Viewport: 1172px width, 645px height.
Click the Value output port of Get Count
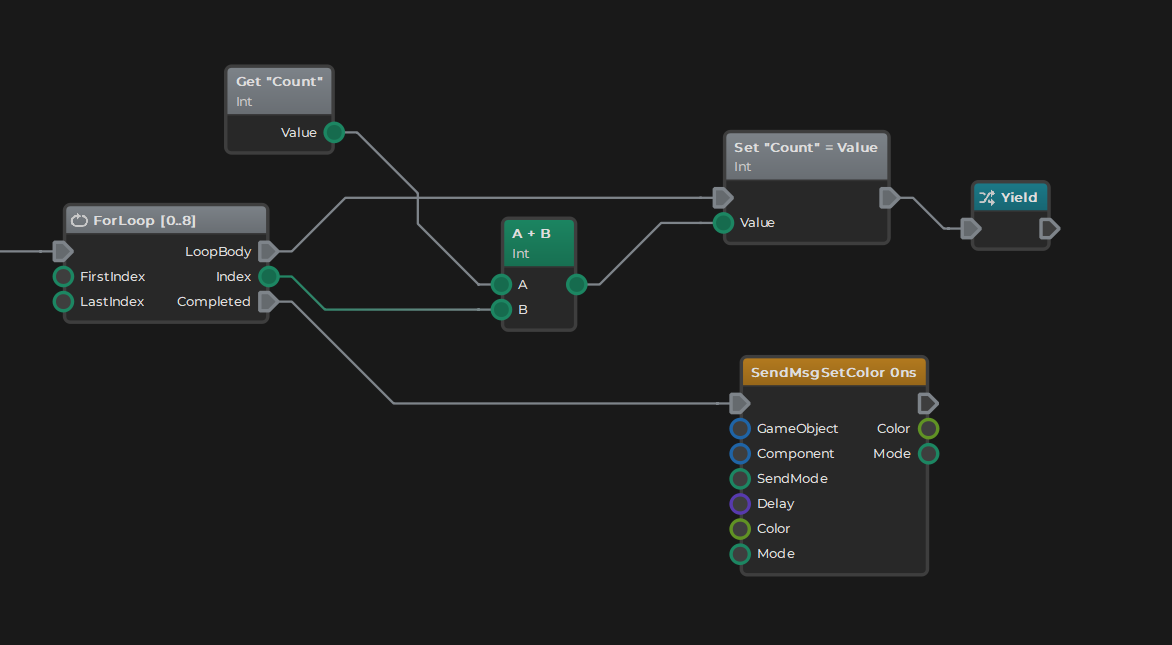coord(334,132)
